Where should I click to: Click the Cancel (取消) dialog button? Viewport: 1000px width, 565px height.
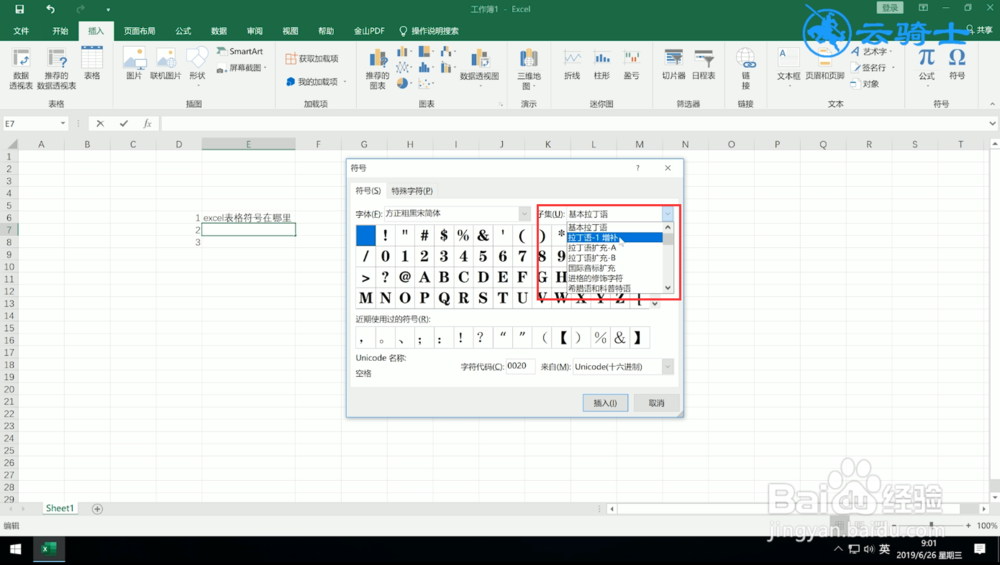click(656, 403)
